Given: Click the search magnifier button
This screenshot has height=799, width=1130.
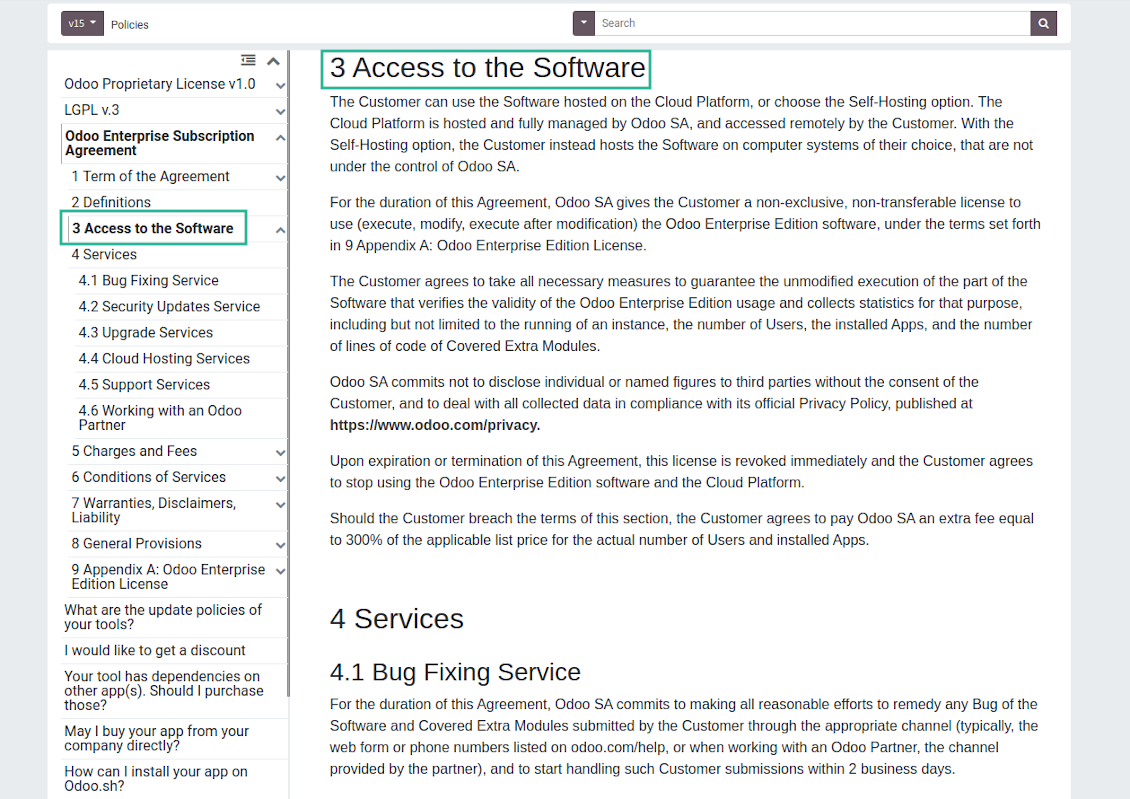Looking at the screenshot, I should pyautogui.click(x=1044, y=23).
